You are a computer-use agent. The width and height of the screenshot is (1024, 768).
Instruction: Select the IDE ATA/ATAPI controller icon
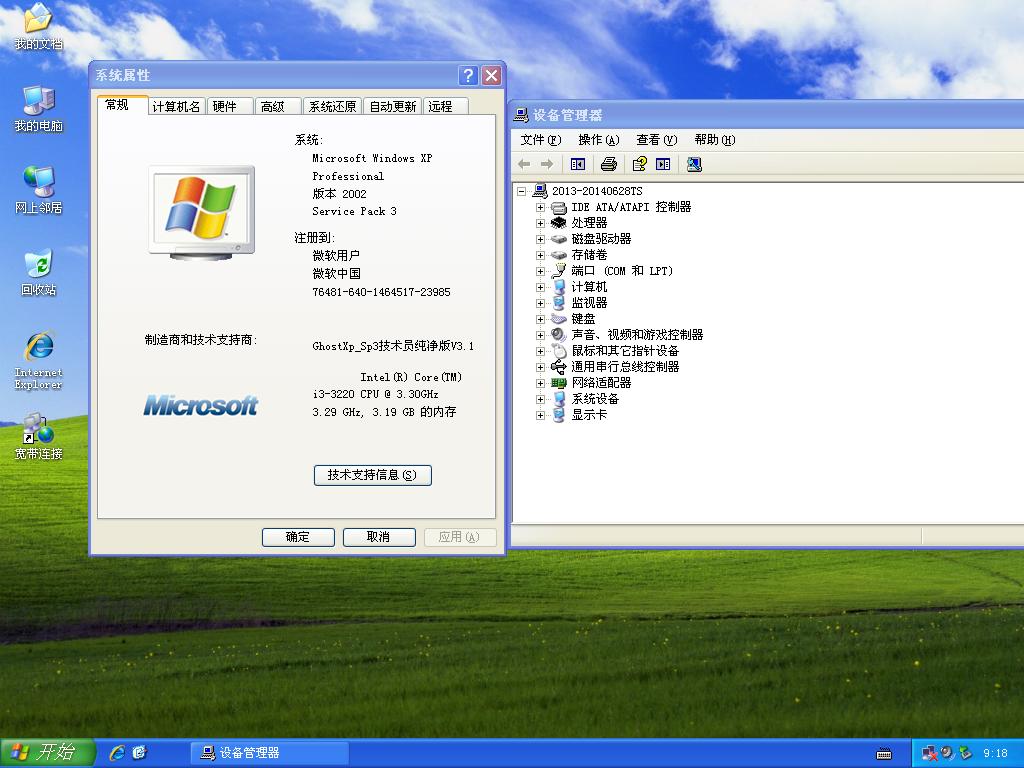(x=559, y=208)
